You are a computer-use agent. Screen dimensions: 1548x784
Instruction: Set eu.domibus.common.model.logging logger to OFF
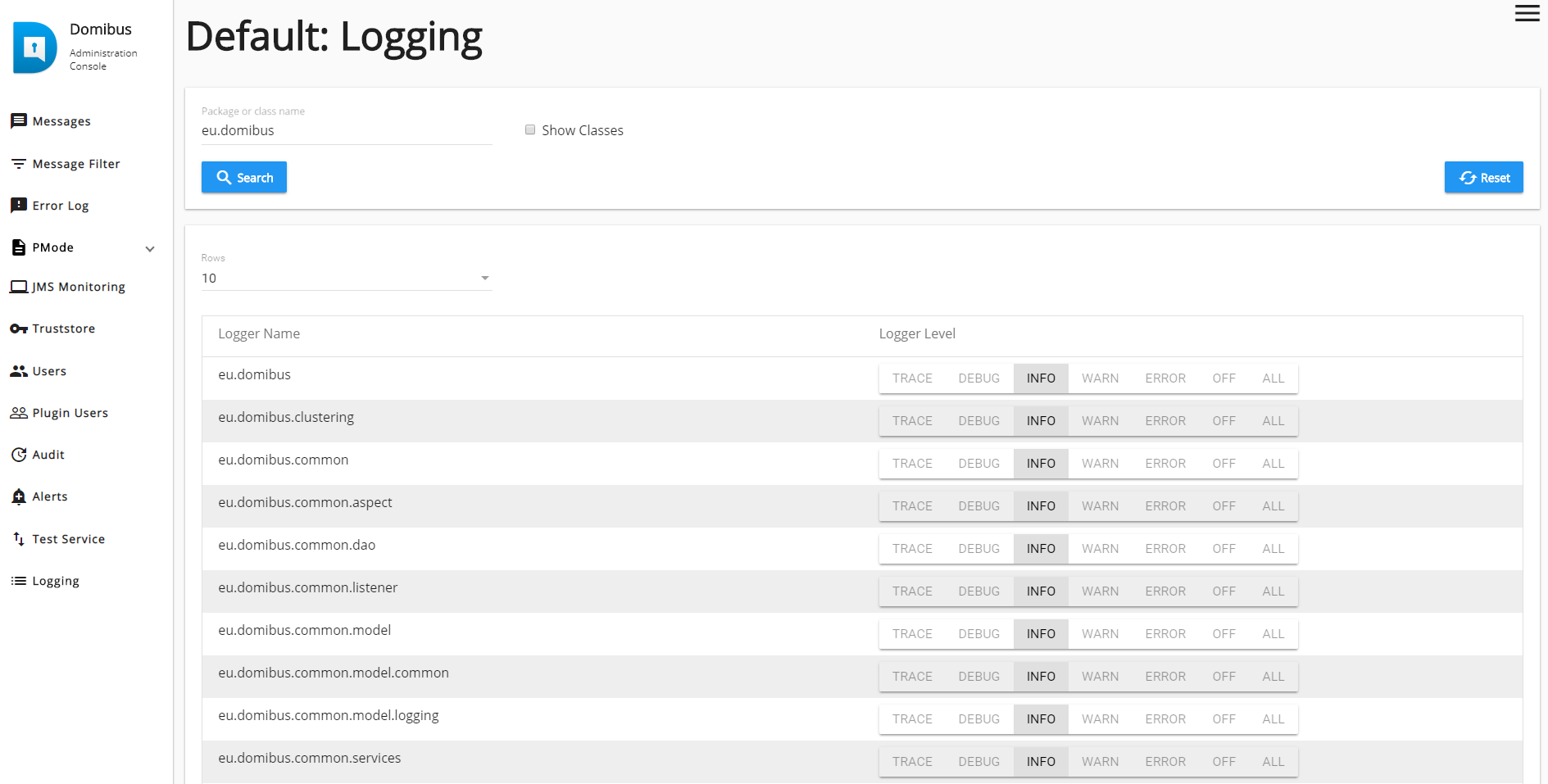pos(1224,719)
